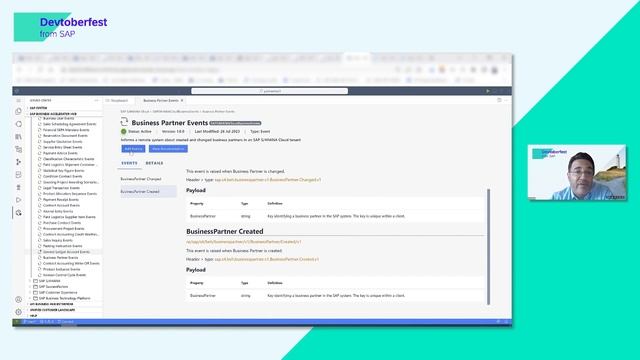Expand the SAP S/4HANA folder

click(49, 281)
